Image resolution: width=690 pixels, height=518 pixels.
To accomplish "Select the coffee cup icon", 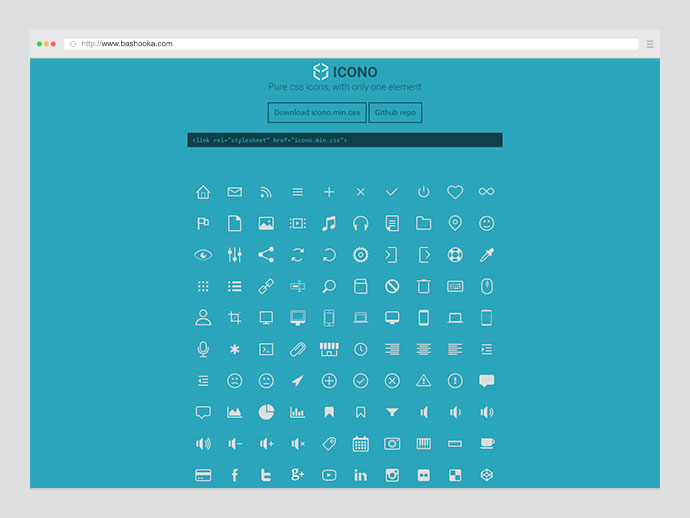I will point(486,444).
